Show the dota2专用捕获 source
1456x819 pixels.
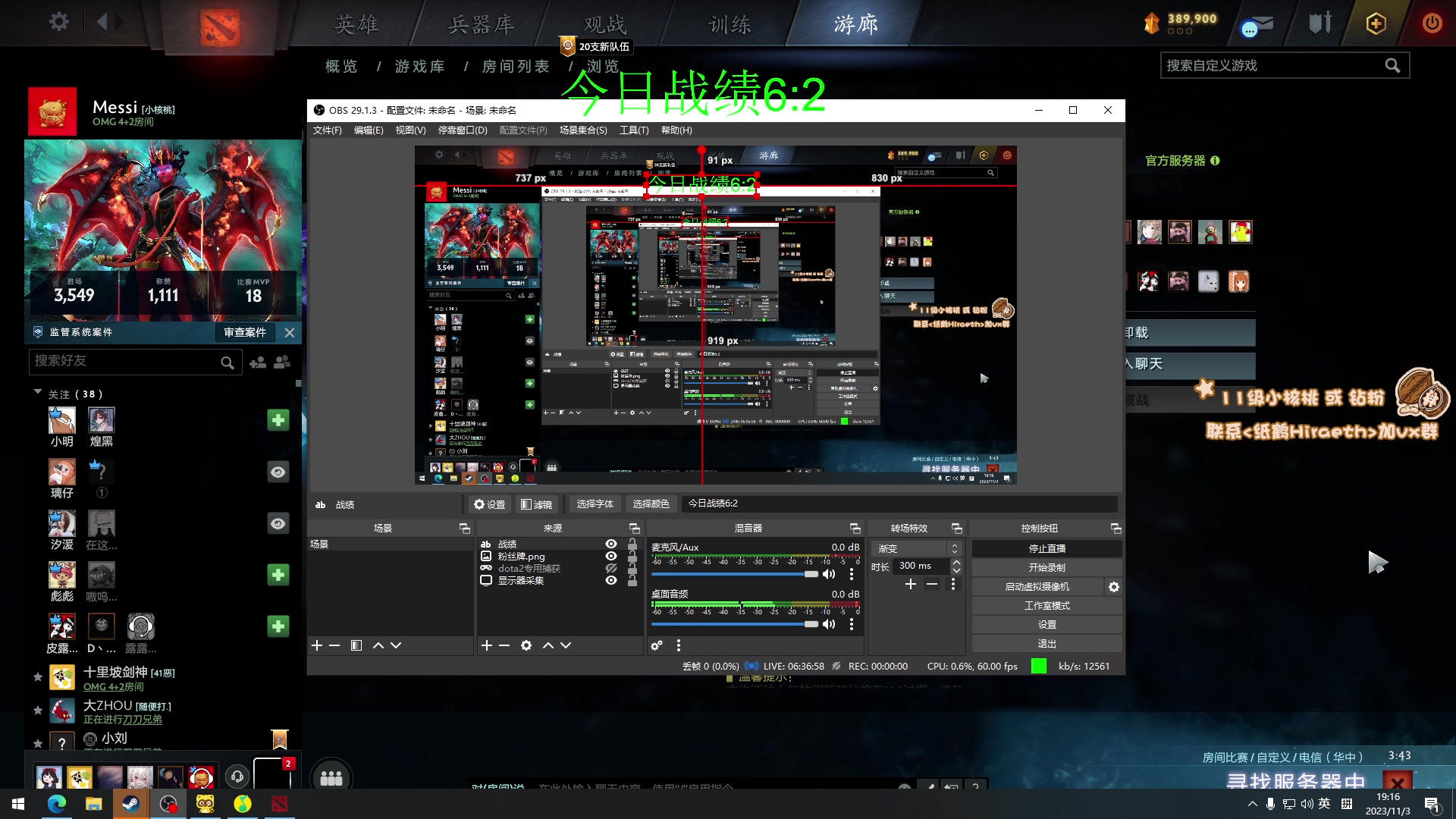pyautogui.click(x=611, y=568)
